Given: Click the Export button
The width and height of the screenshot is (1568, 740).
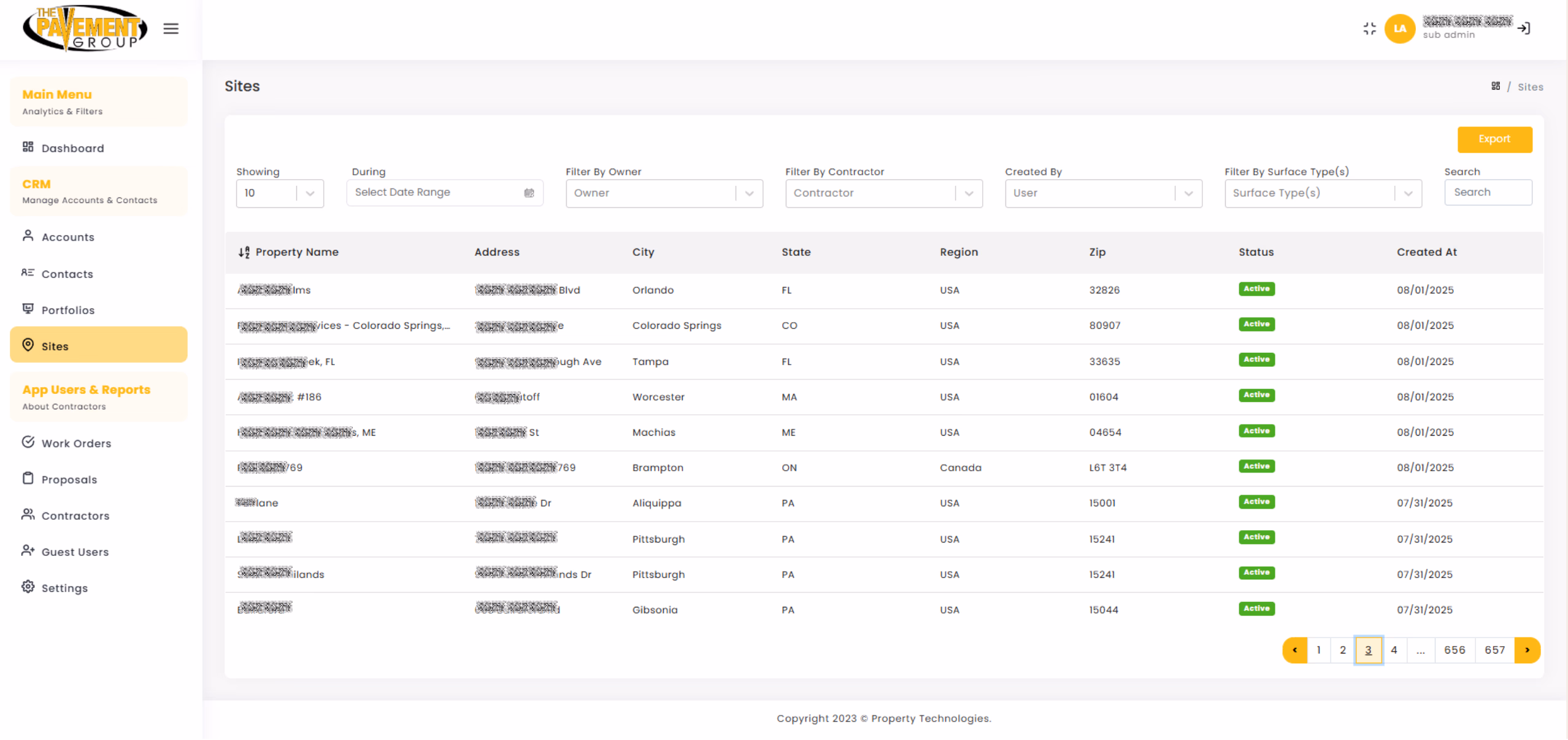Looking at the screenshot, I should [x=1494, y=139].
